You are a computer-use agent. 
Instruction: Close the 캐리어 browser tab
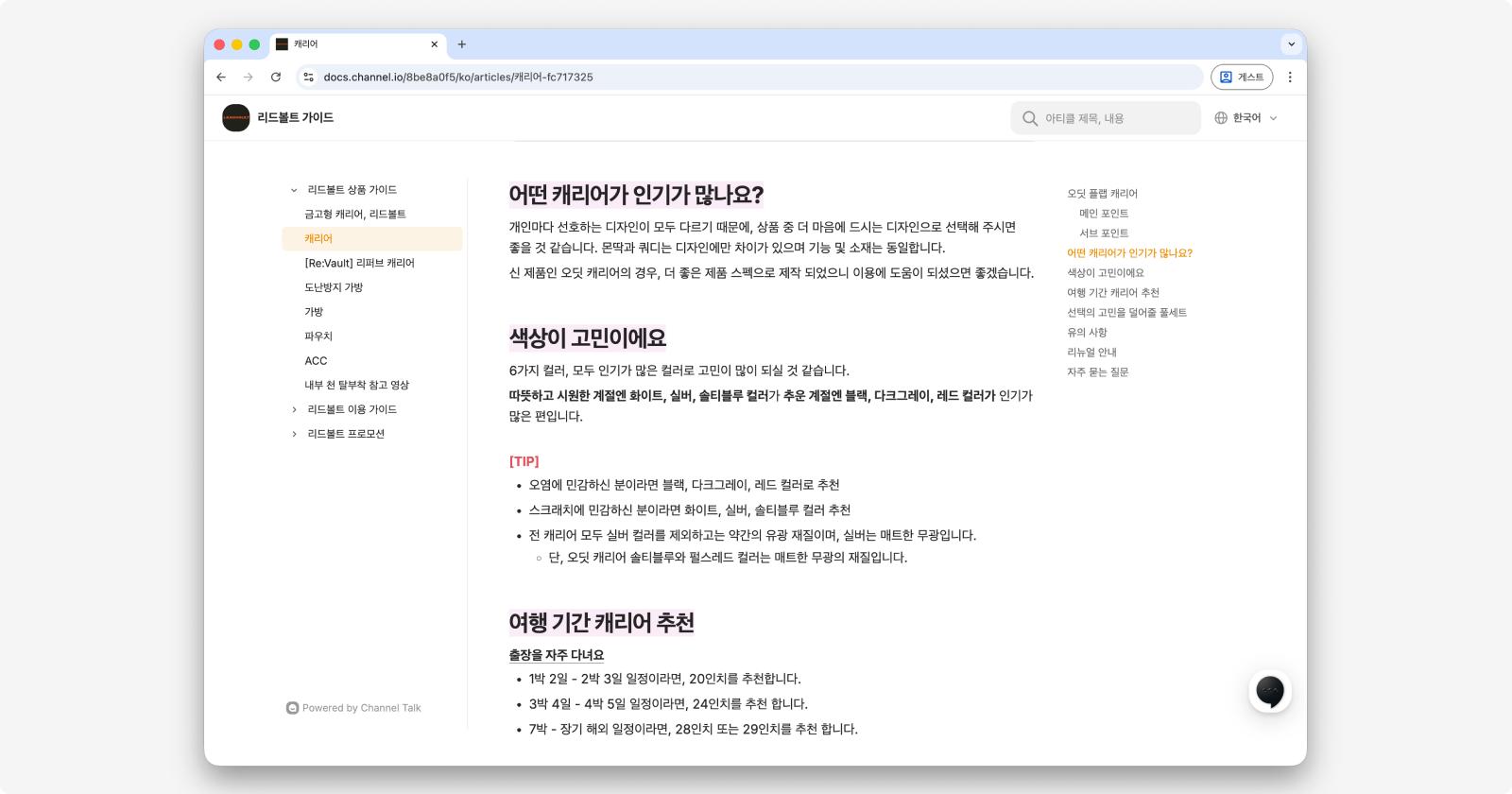pos(435,44)
